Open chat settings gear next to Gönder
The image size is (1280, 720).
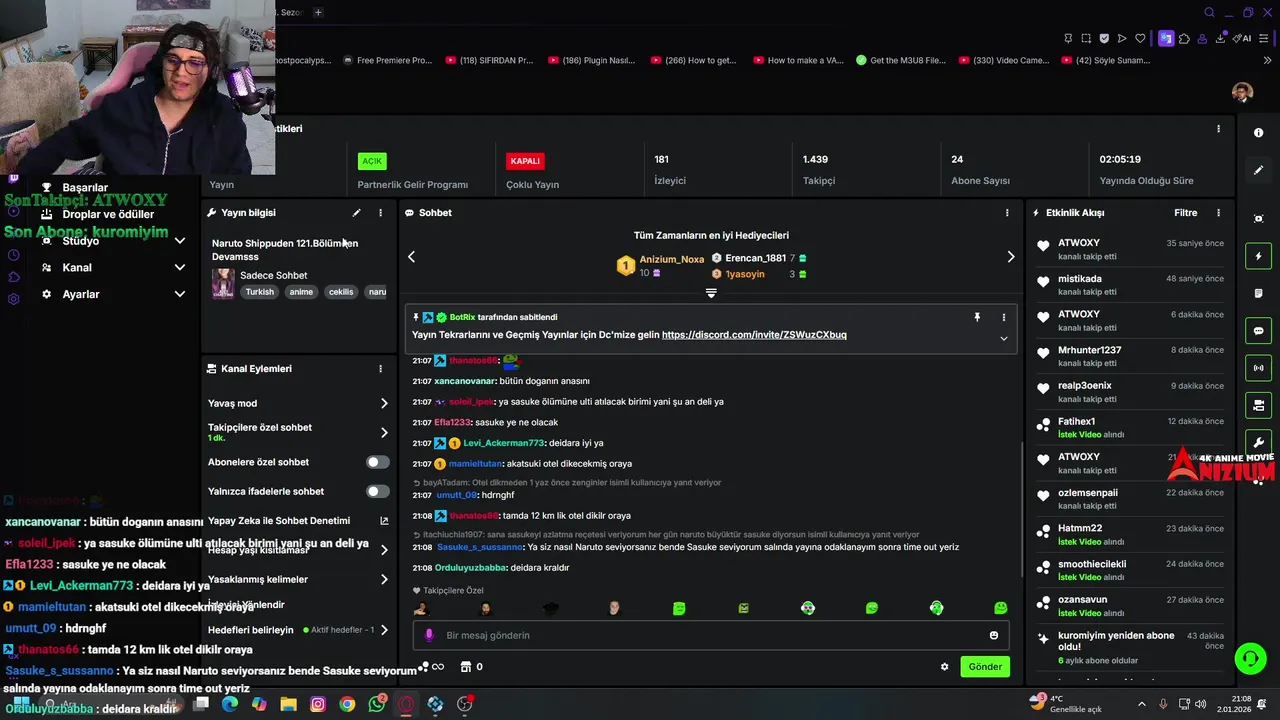pos(944,667)
